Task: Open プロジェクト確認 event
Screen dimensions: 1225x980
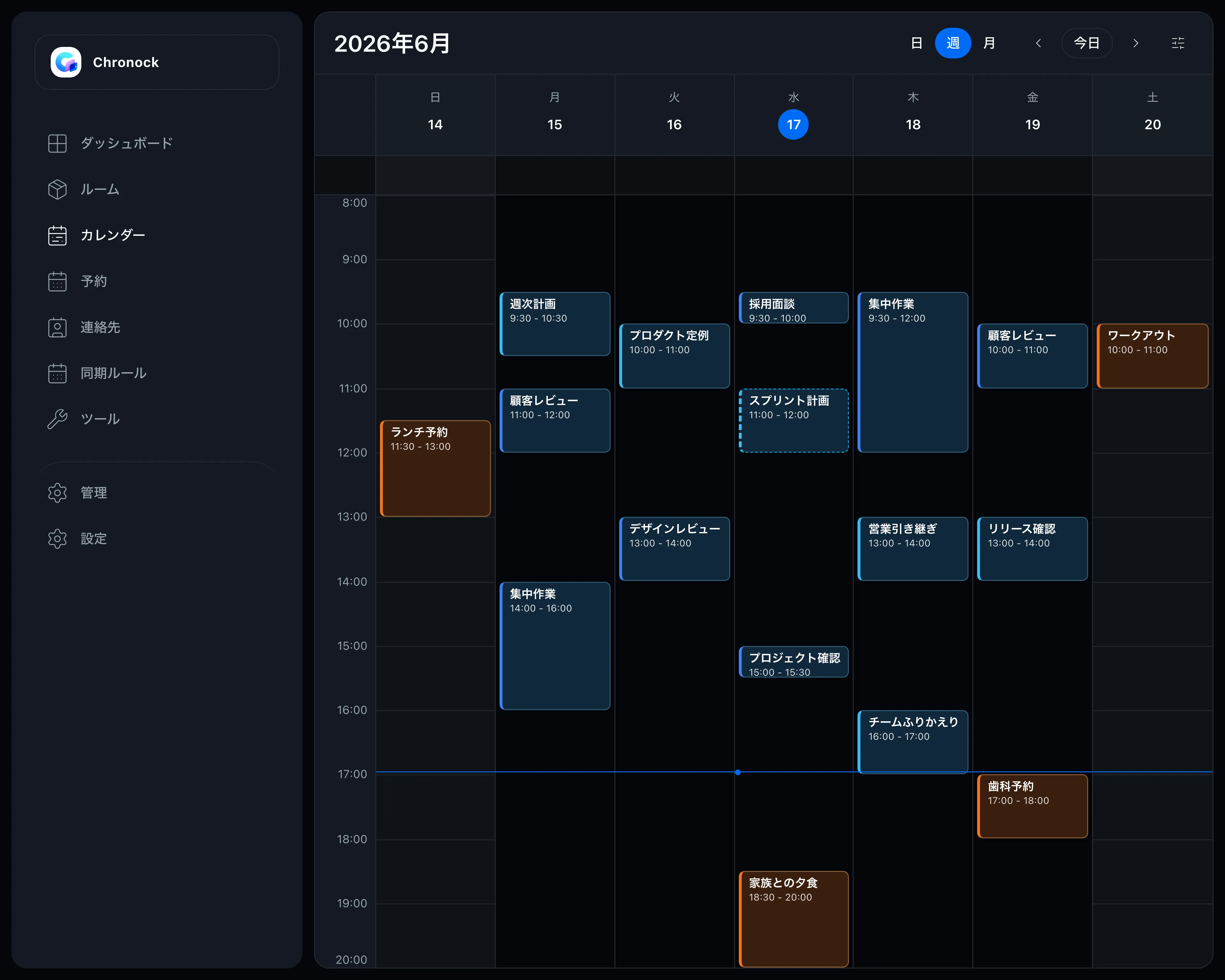Action: click(794, 662)
